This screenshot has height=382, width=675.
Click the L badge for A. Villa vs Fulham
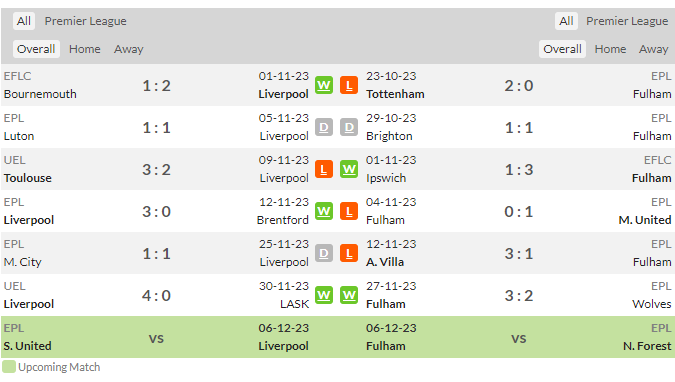click(349, 253)
